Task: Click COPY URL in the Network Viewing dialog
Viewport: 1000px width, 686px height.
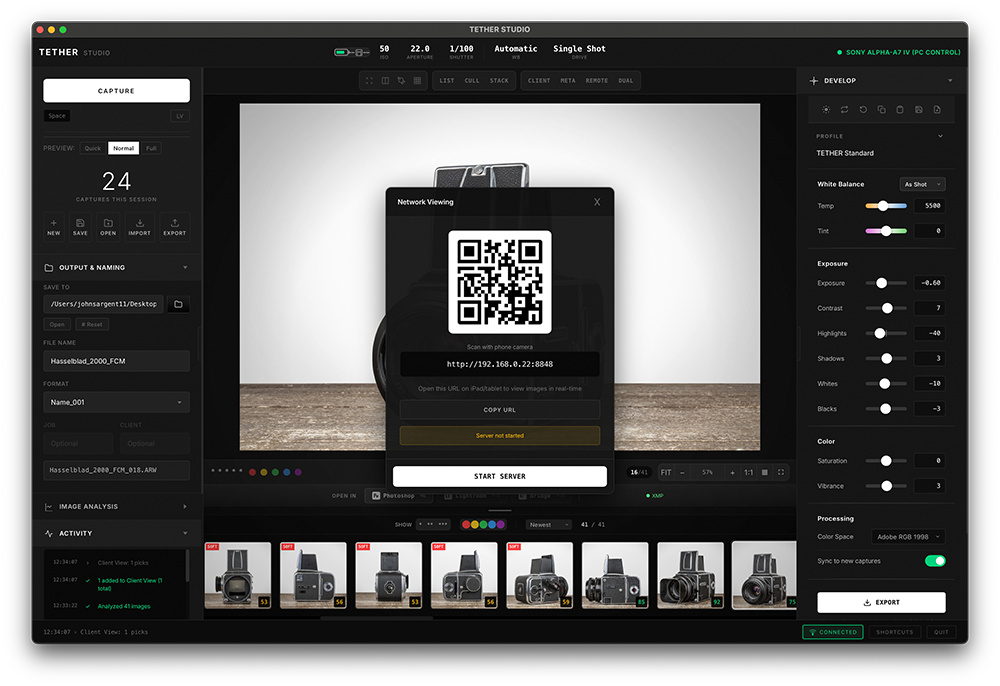Action: (499, 408)
